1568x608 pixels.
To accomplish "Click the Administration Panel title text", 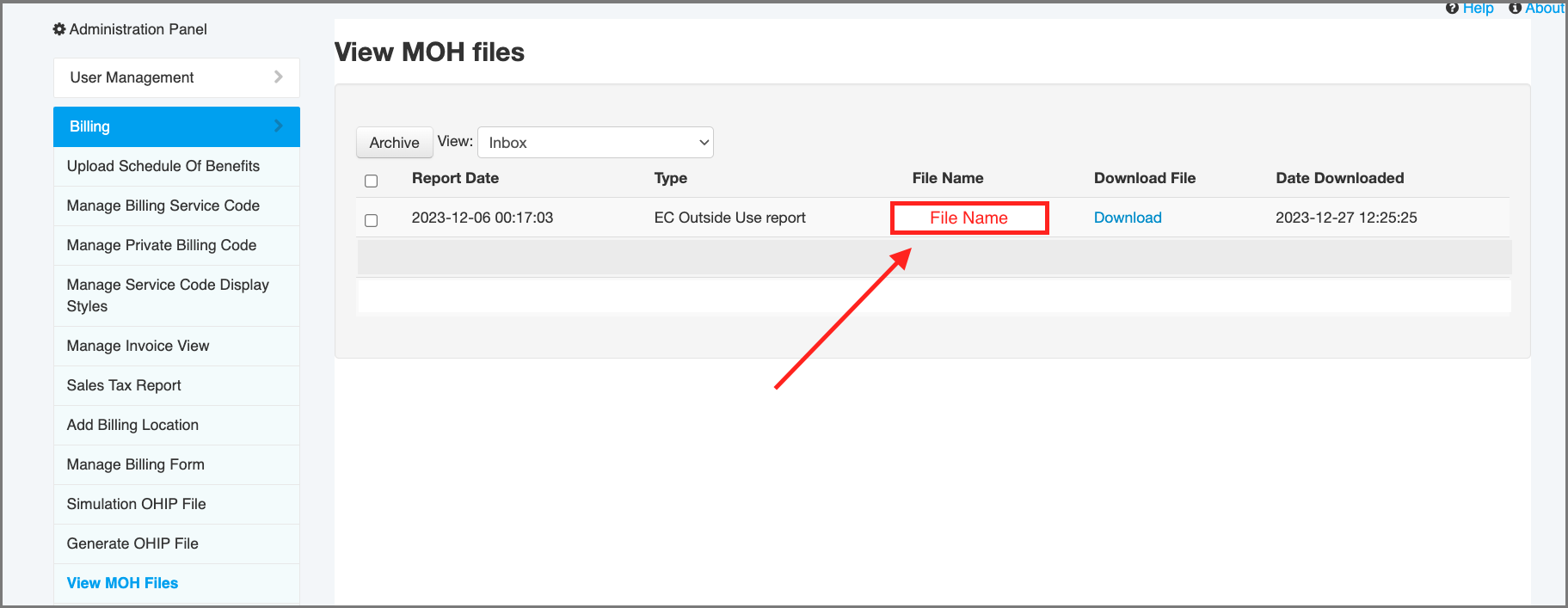I will [x=138, y=29].
